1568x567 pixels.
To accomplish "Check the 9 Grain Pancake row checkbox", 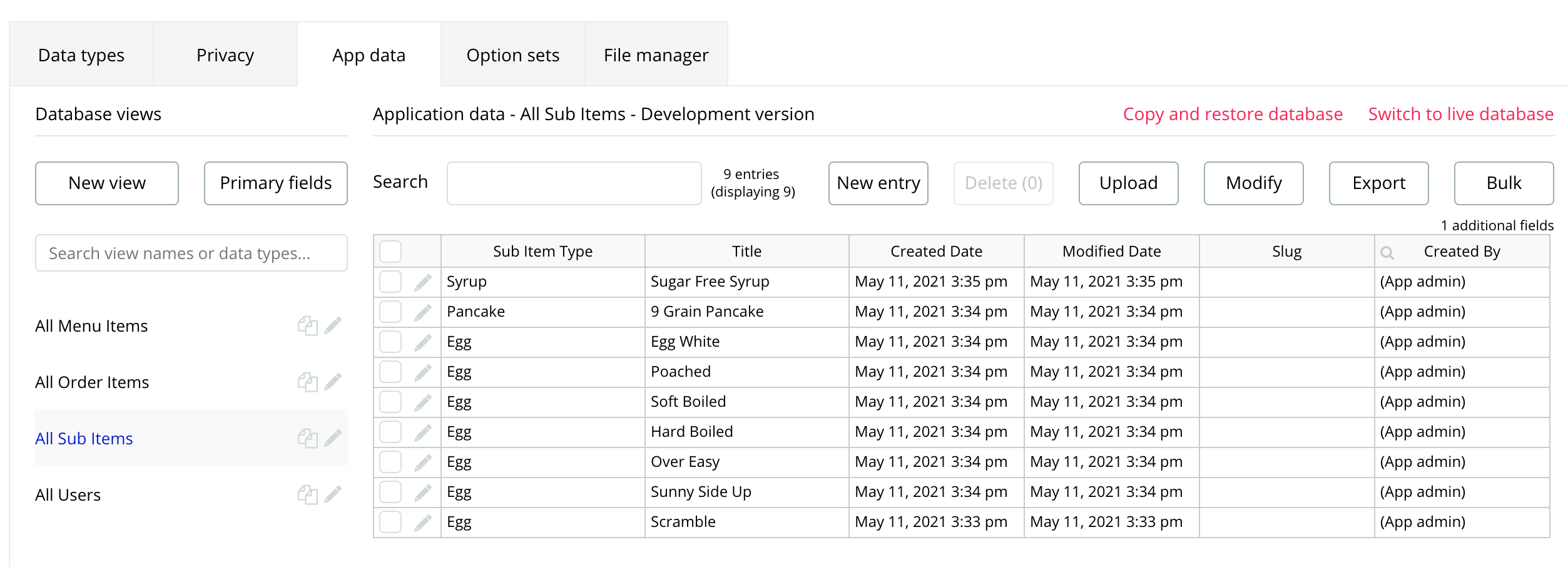I will click(390, 312).
